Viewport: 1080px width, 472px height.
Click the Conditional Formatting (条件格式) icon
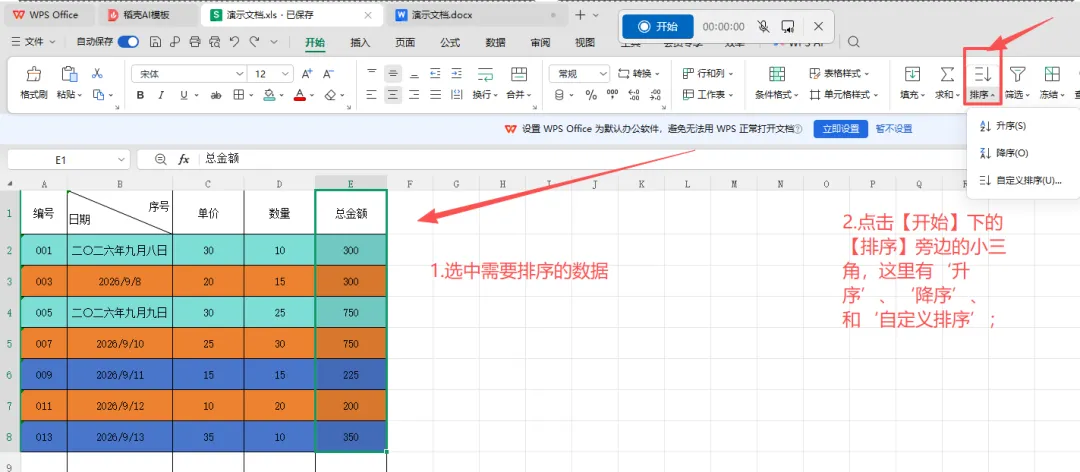777,74
